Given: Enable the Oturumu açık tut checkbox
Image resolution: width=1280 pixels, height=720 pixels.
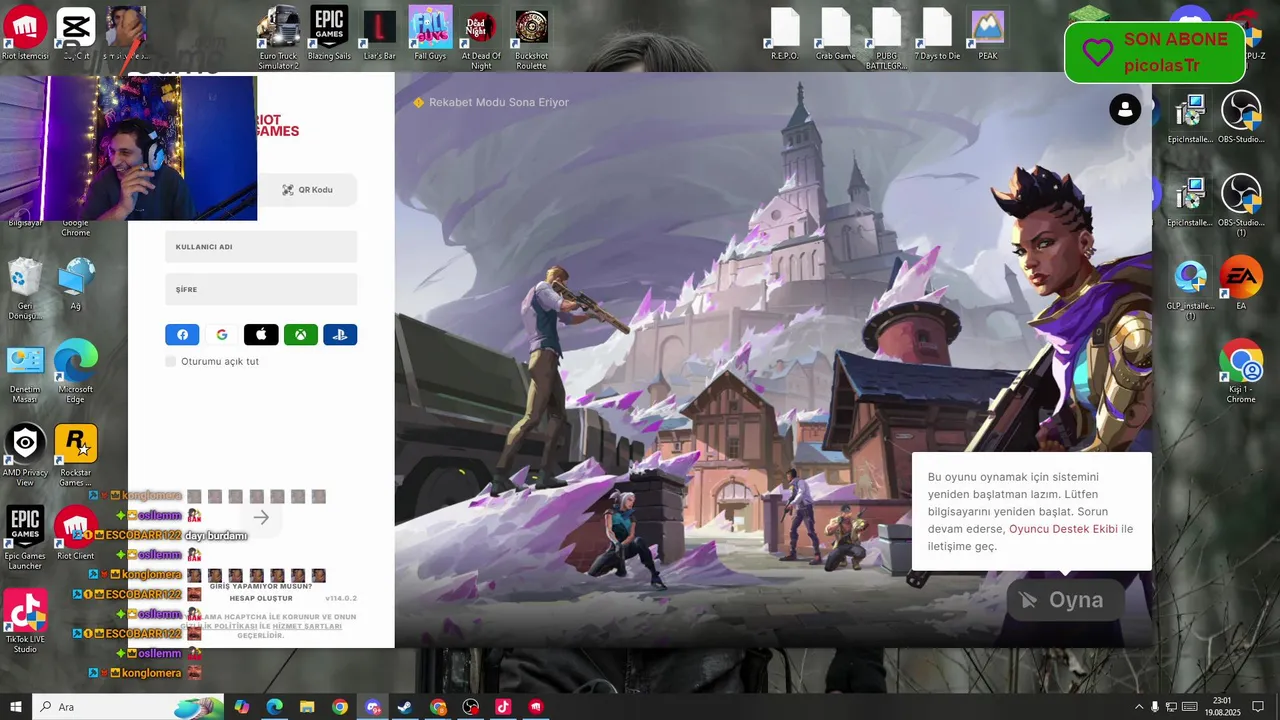Looking at the screenshot, I should coord(171,361).
